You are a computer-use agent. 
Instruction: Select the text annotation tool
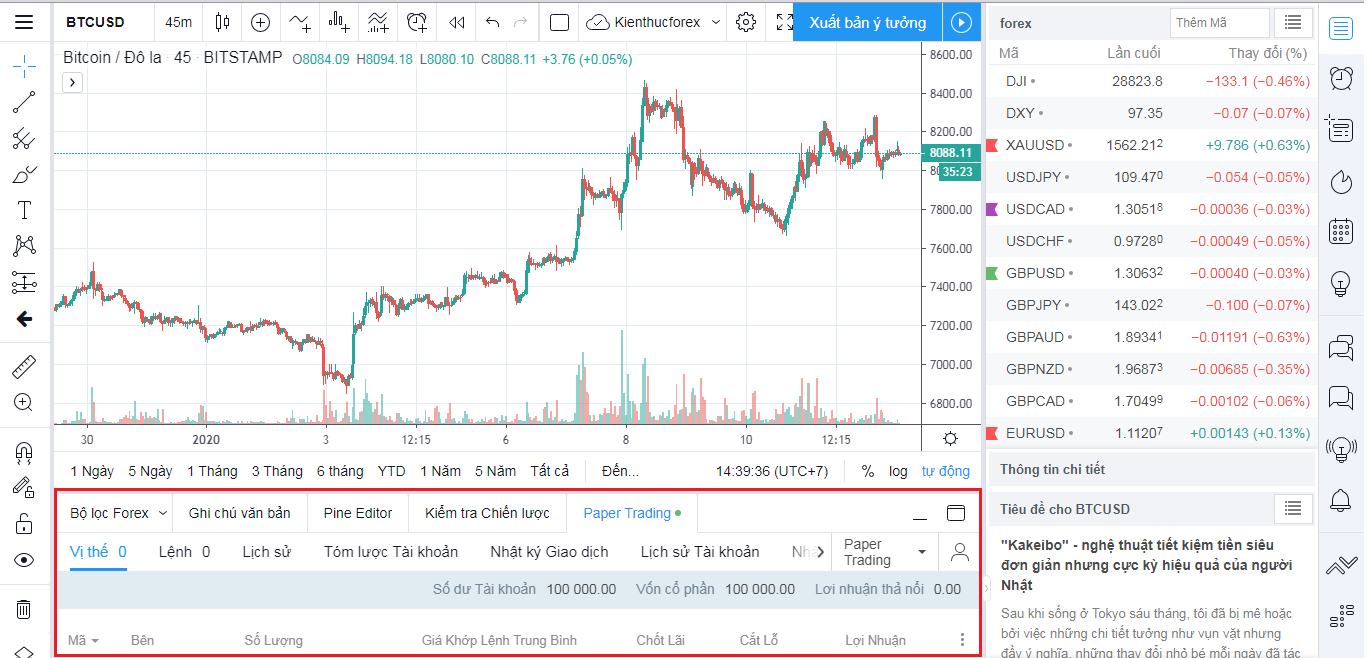pyautogui.click(x=24, y=210)
